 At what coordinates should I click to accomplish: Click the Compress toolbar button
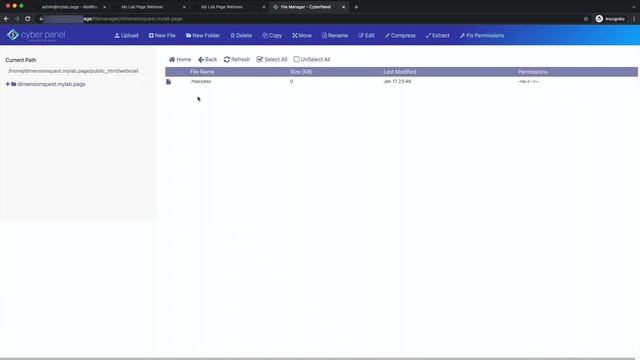pos(400,36)
